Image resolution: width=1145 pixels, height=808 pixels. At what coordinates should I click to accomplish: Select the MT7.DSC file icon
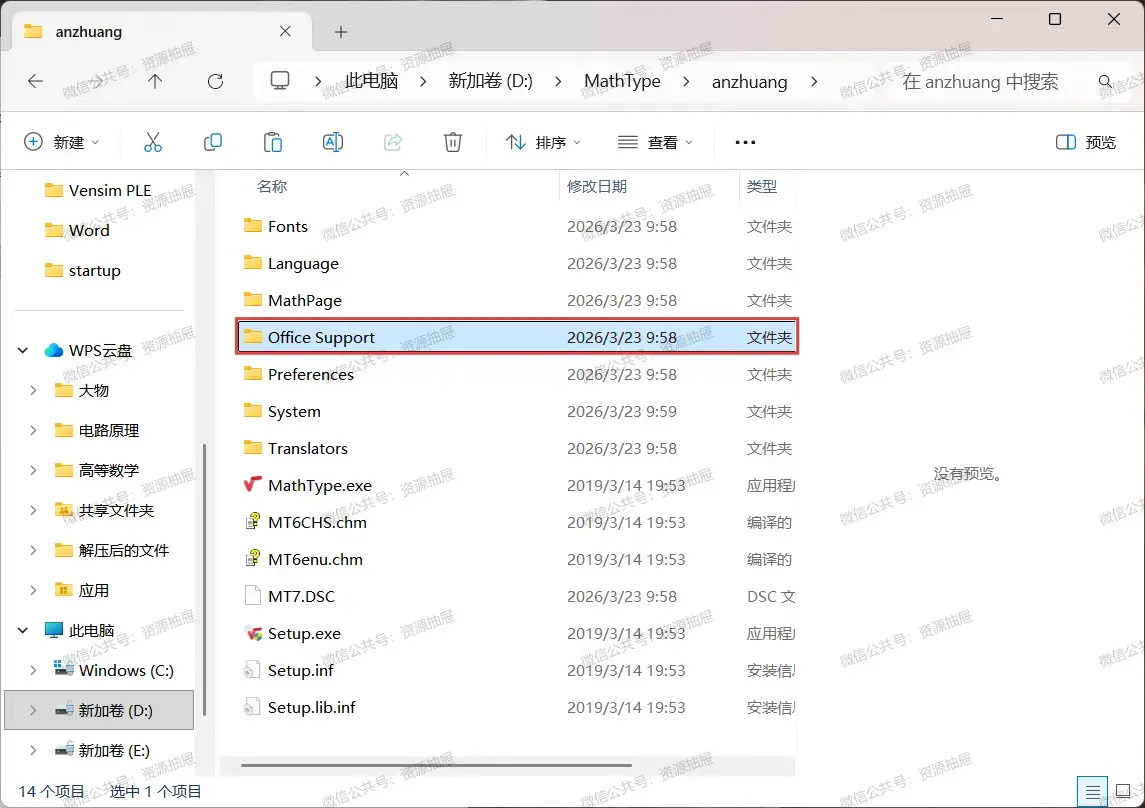point(253,596)
